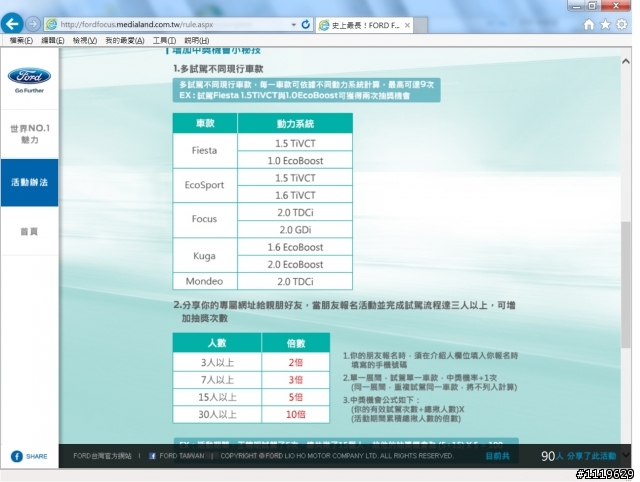Click the 車款 table header

coord(205,123)
